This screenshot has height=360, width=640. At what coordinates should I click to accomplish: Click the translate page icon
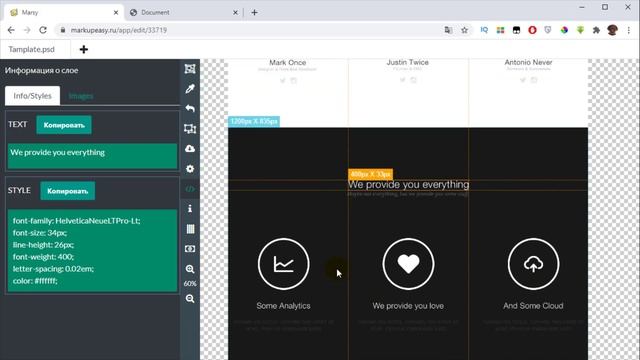click(448, 30)
